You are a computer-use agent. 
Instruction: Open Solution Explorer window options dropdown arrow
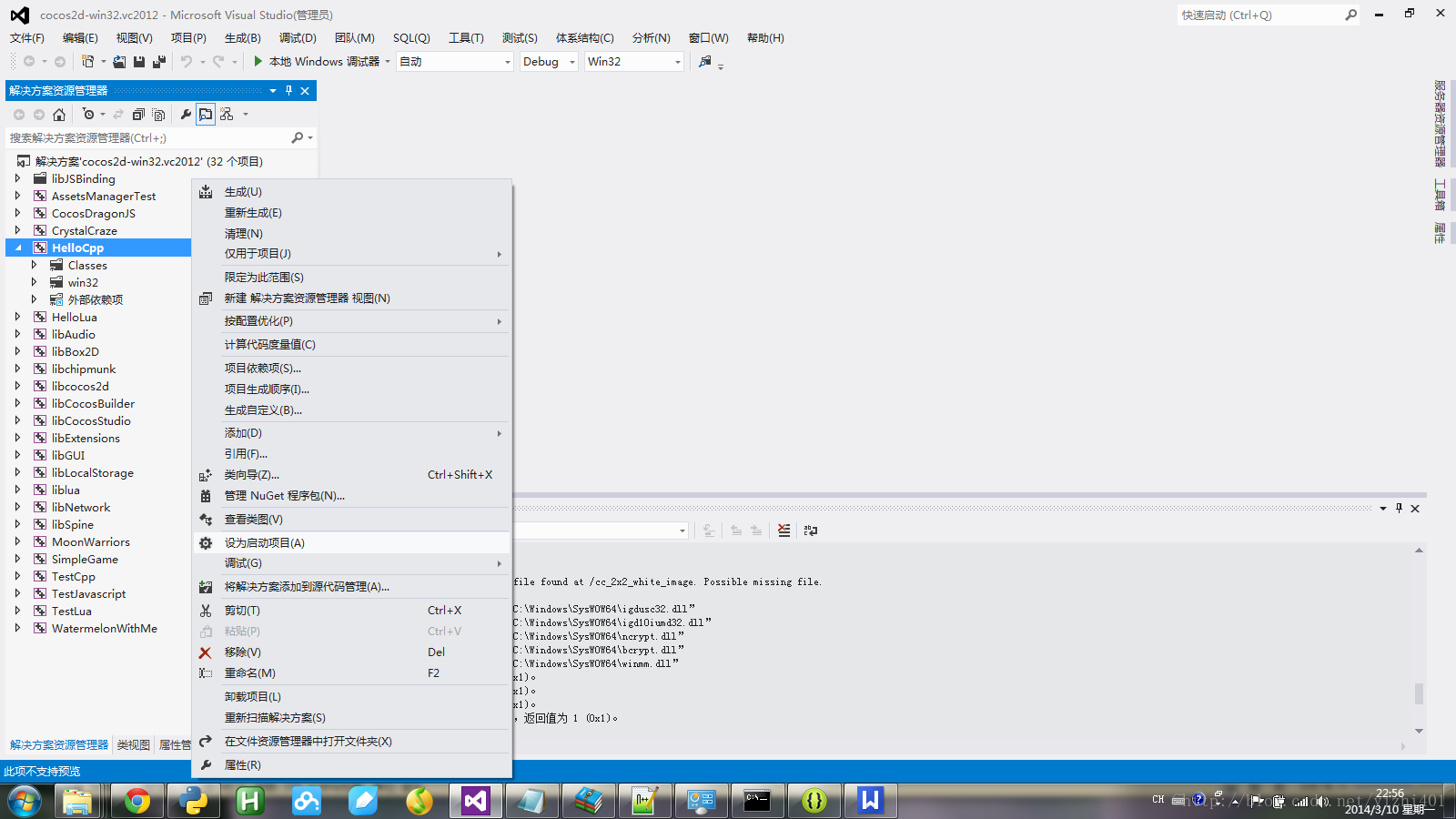(272, 90)
